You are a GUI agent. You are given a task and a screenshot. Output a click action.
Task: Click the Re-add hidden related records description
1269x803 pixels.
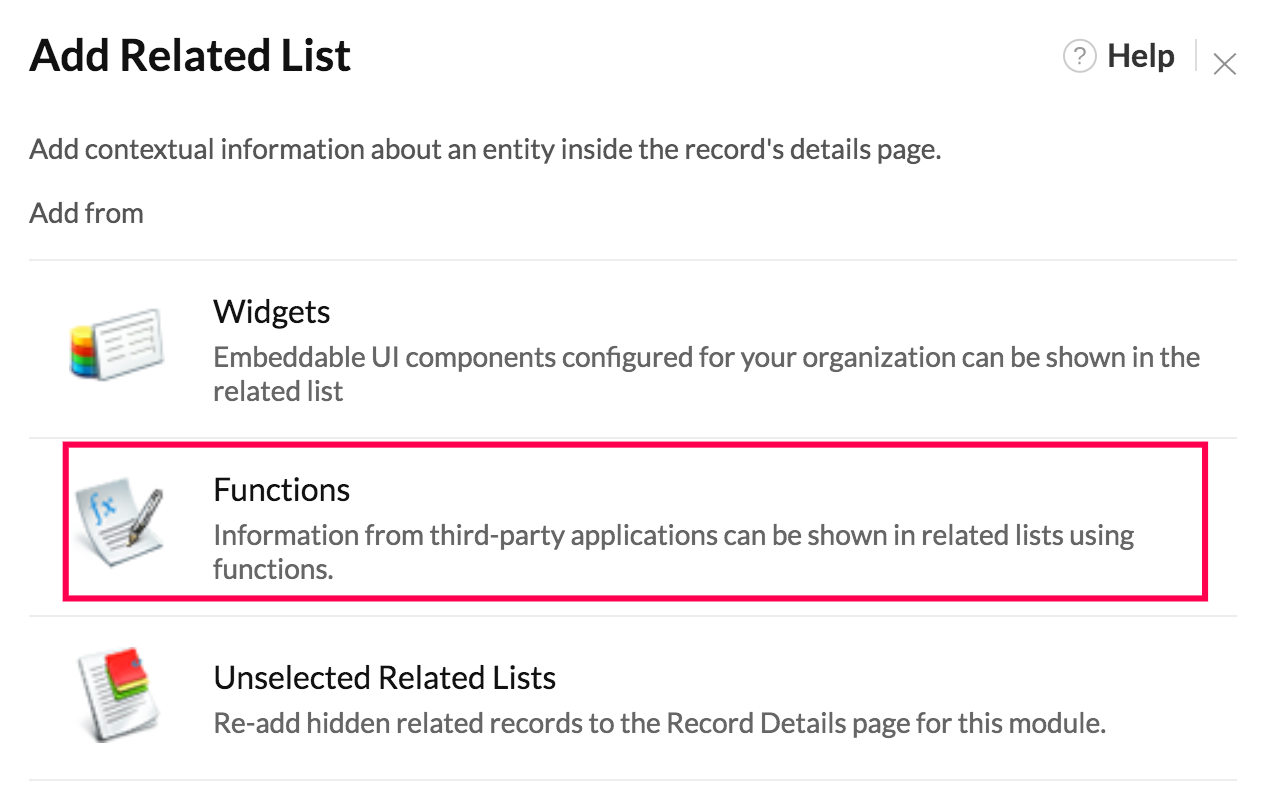click(660, 723)
